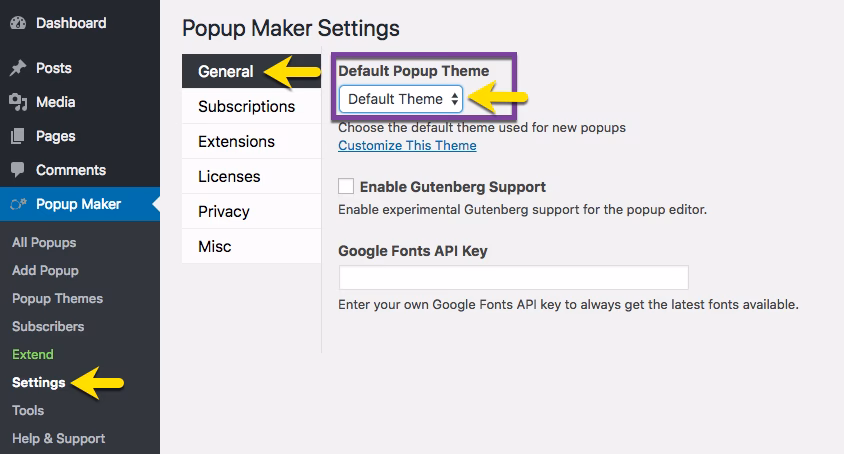Screen dimensions: 844x454
Task: Switch to the Subscriptions settings tab
Action: (246, 106)
